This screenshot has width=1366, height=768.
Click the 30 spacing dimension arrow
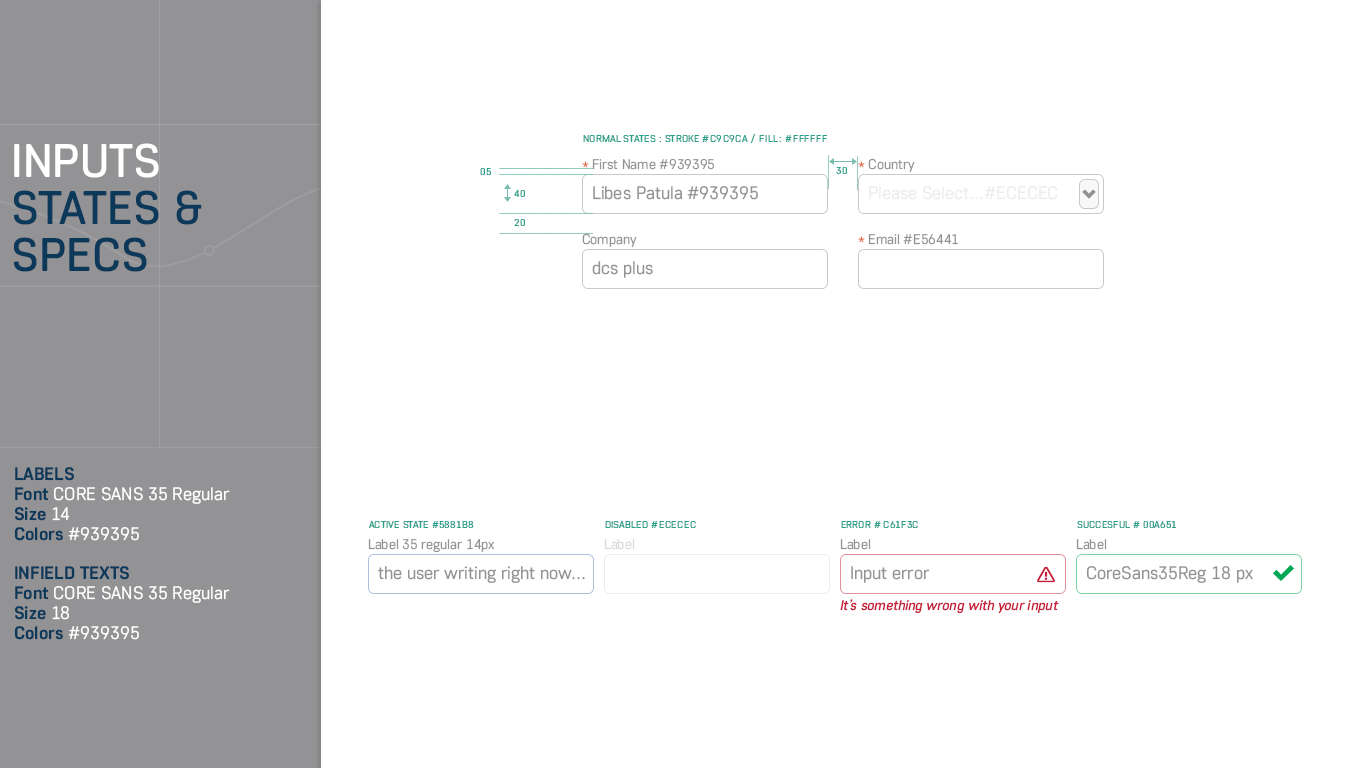(x=842, y=161)
